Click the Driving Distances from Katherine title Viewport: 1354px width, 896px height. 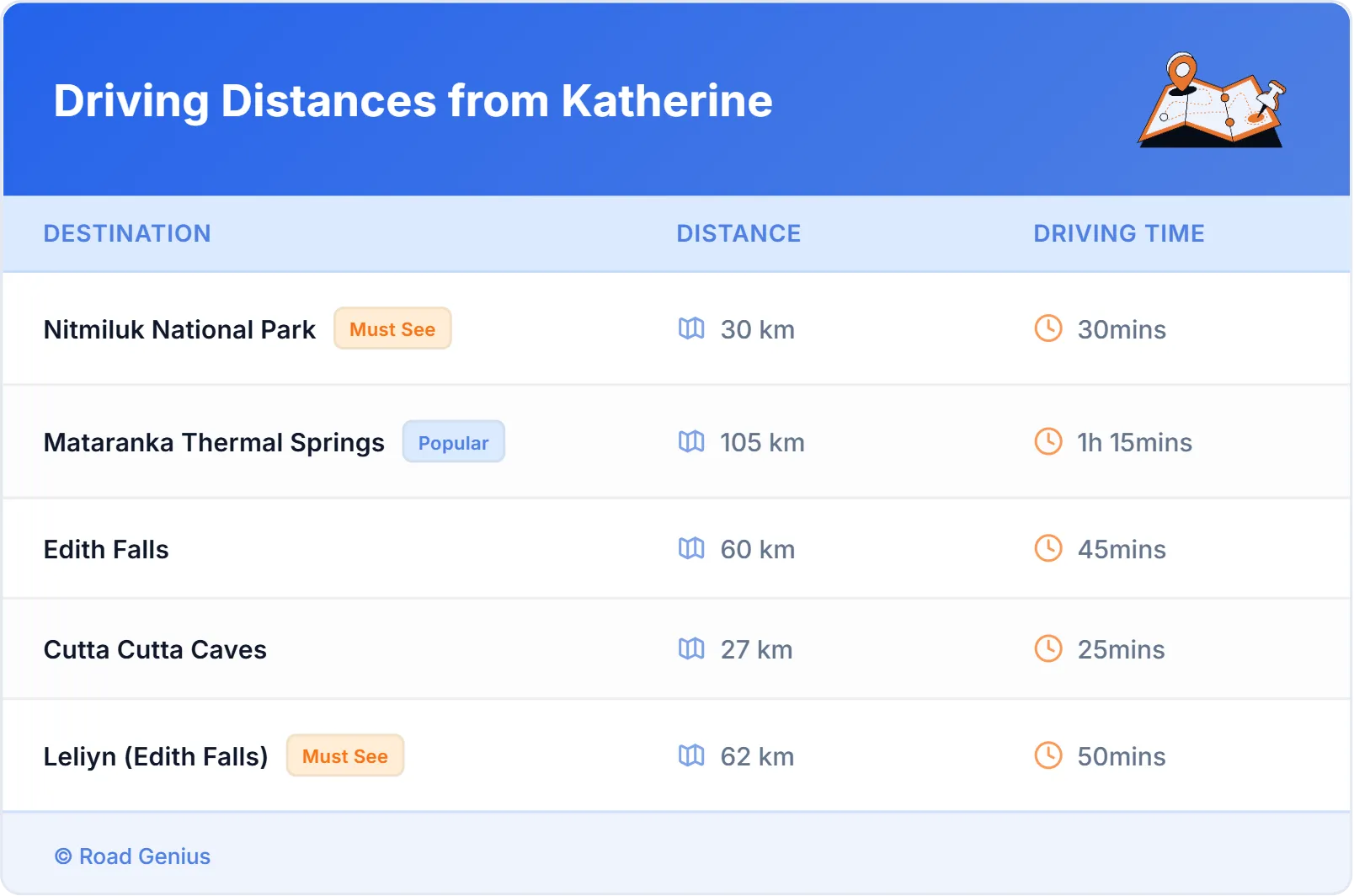coord(413,101)
